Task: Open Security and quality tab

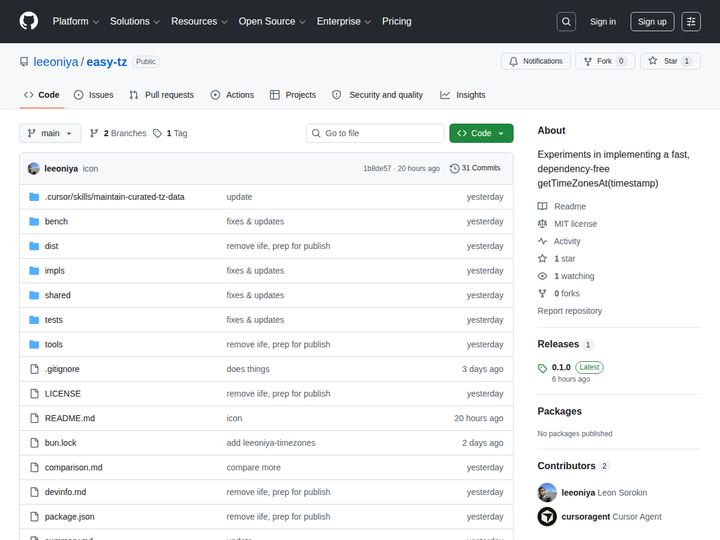Action: (377, 95)
